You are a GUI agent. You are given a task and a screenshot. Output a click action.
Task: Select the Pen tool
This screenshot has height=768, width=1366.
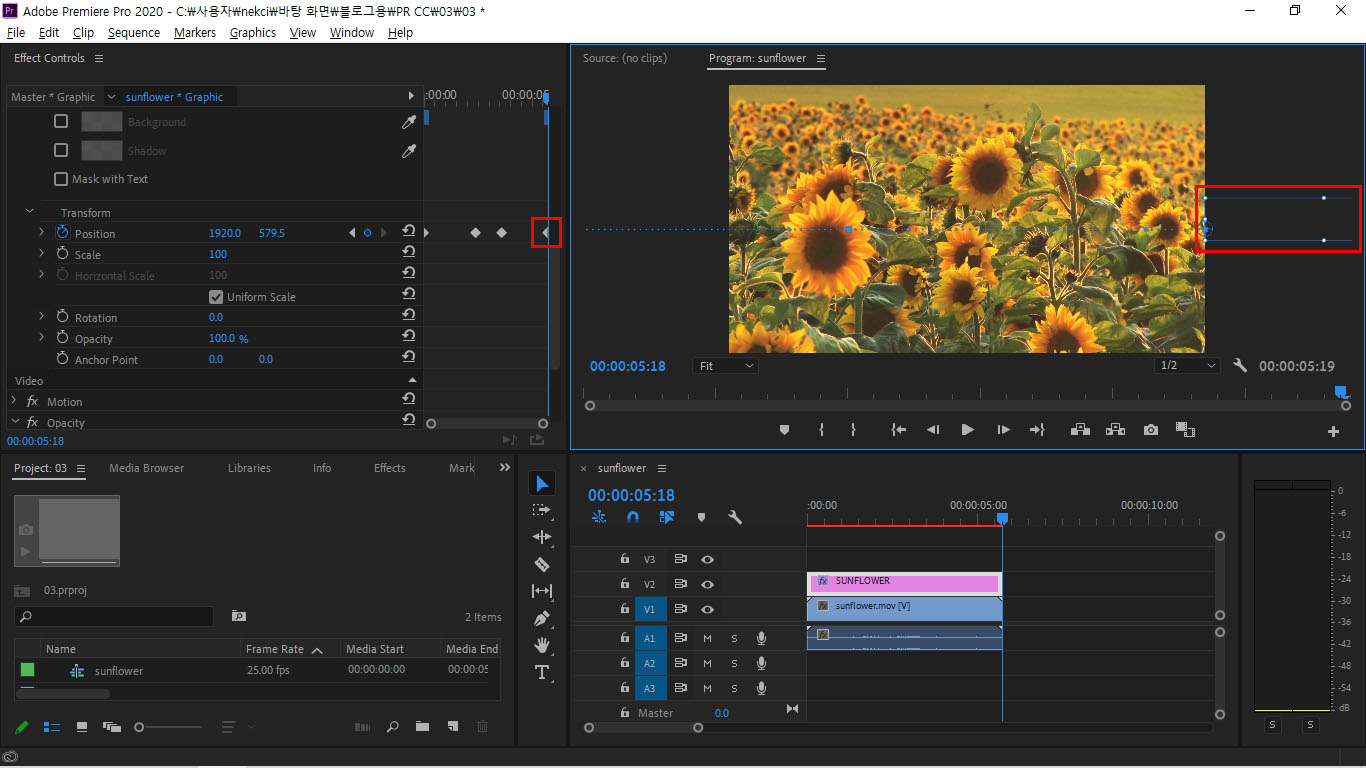[x=542, y=618]
